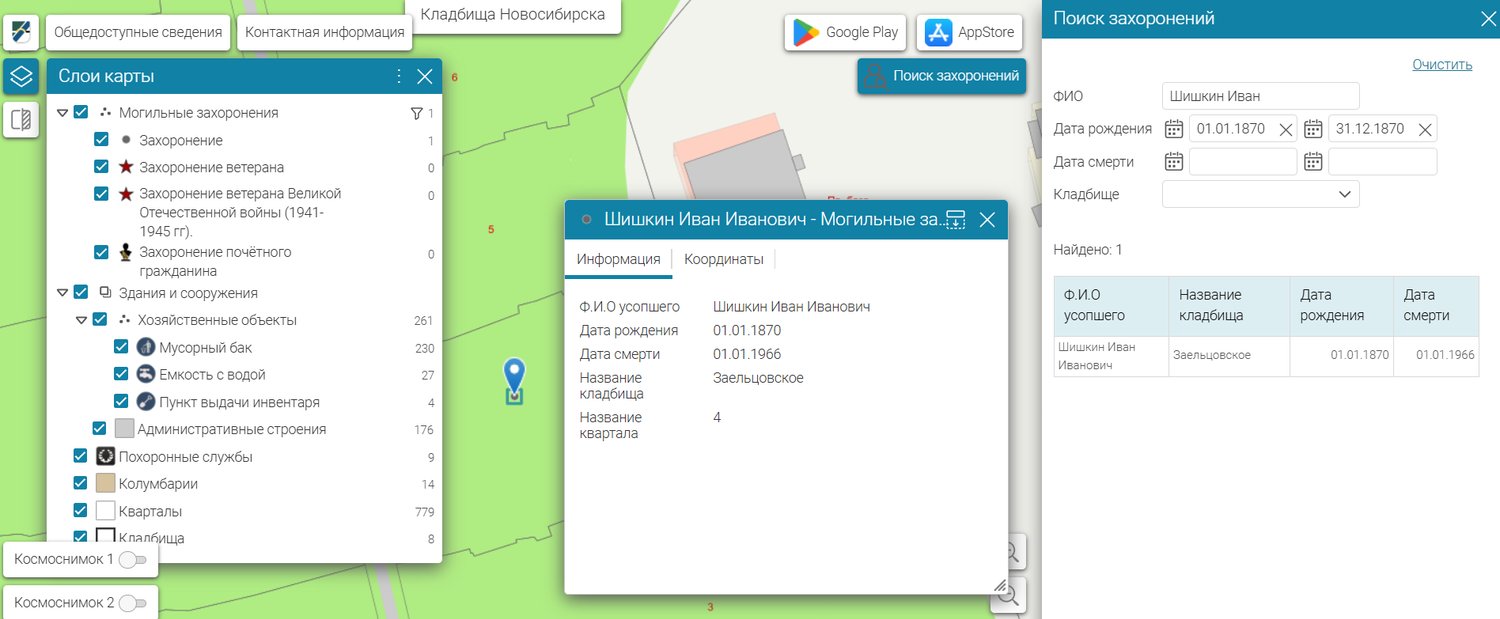Viewport: 1500px width, 619px height.
Task: Switch to the Информация tab
Action: 618,259
